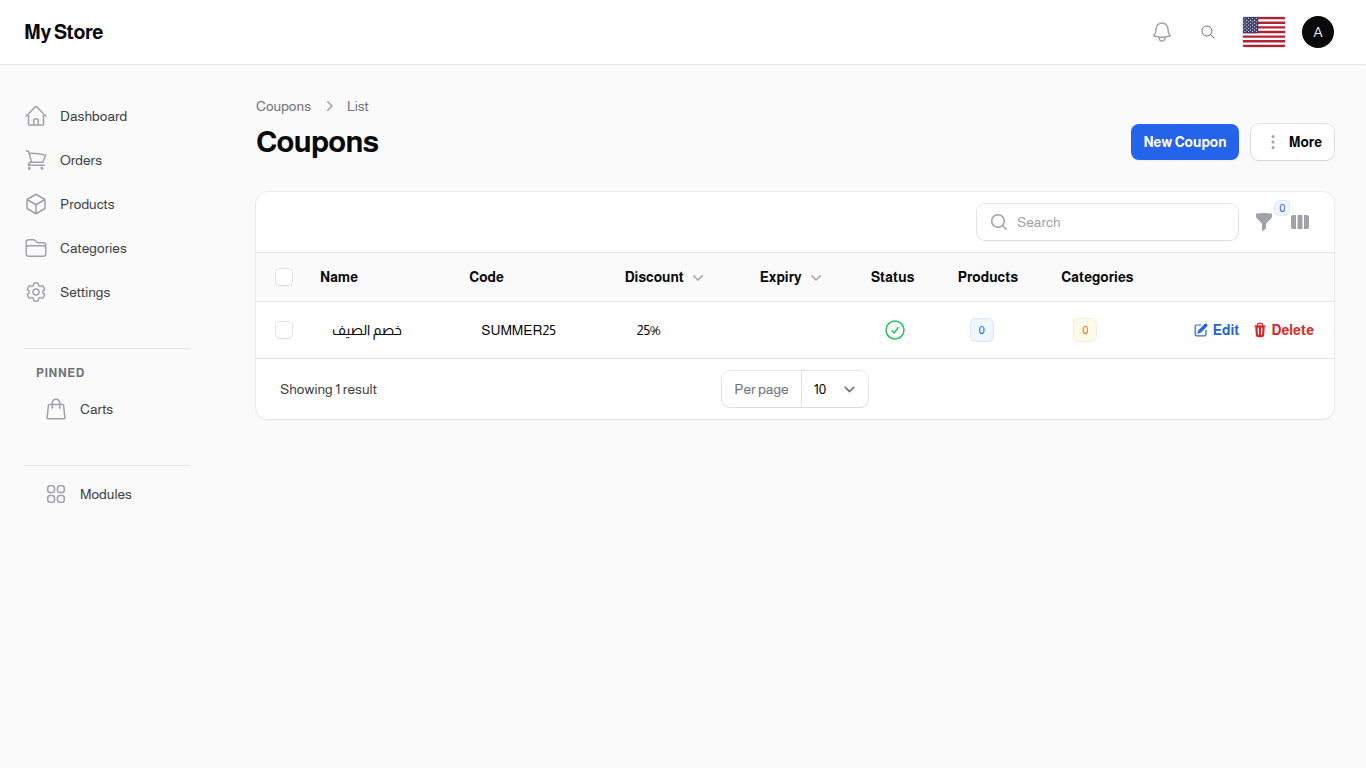
Task: Click the notifications bell icon
Action: click(x=1161, y=32)
